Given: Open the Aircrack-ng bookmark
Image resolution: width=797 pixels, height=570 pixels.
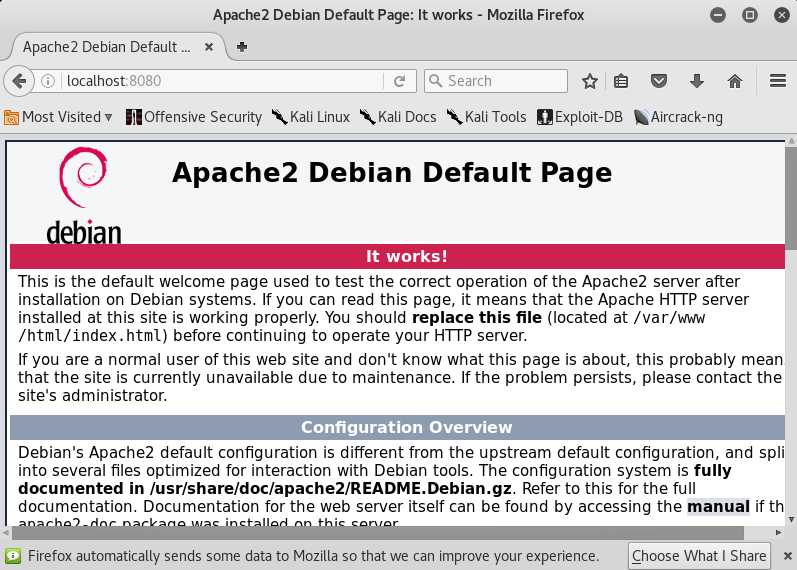Looking at the screenshot, I should pos(679,117).
